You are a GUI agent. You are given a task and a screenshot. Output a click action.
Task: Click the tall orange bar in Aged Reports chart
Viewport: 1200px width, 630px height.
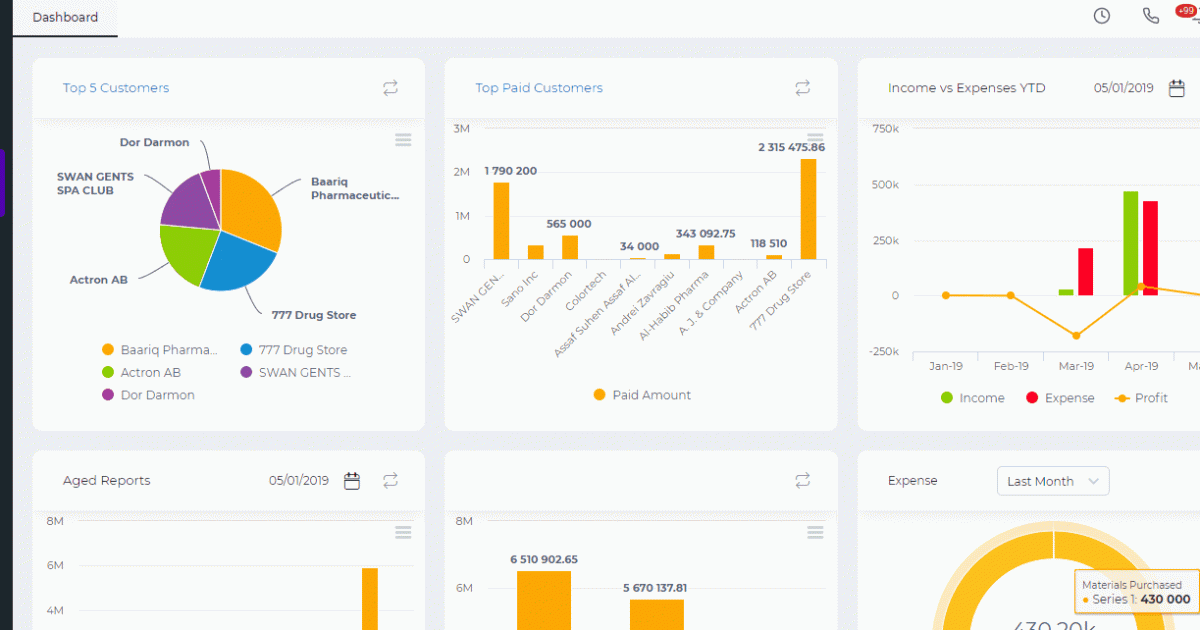coord(370,599)
